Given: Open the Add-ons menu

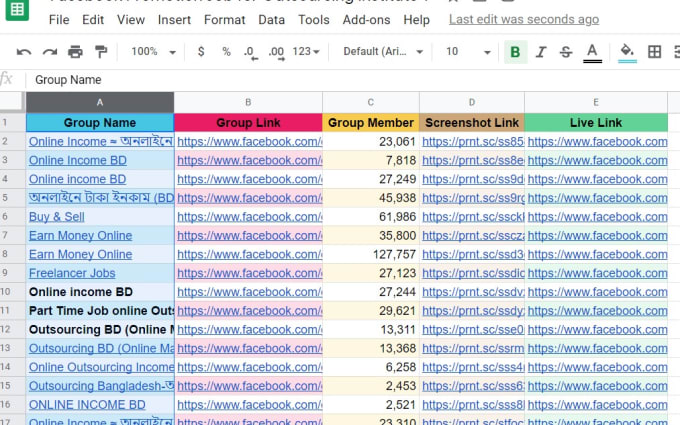Looking at the screenshot, I should click(366, 20).
